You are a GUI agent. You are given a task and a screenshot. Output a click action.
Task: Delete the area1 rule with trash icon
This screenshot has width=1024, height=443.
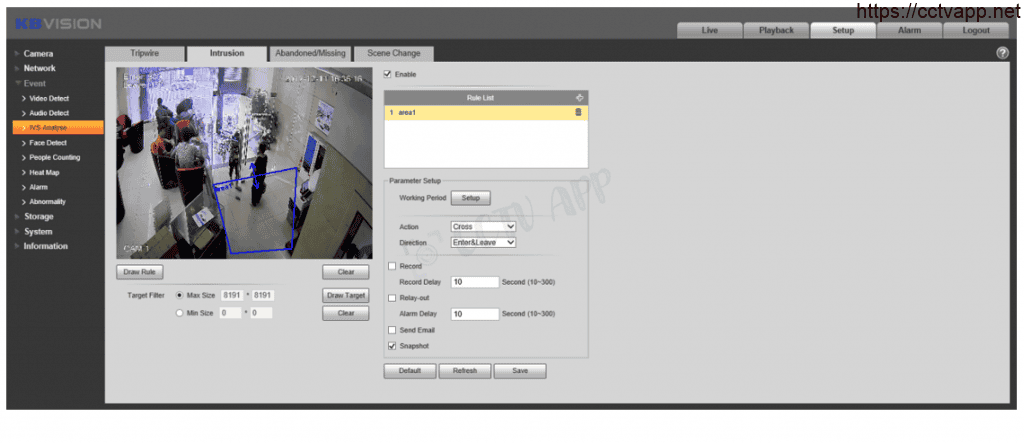tap(577, 112)
